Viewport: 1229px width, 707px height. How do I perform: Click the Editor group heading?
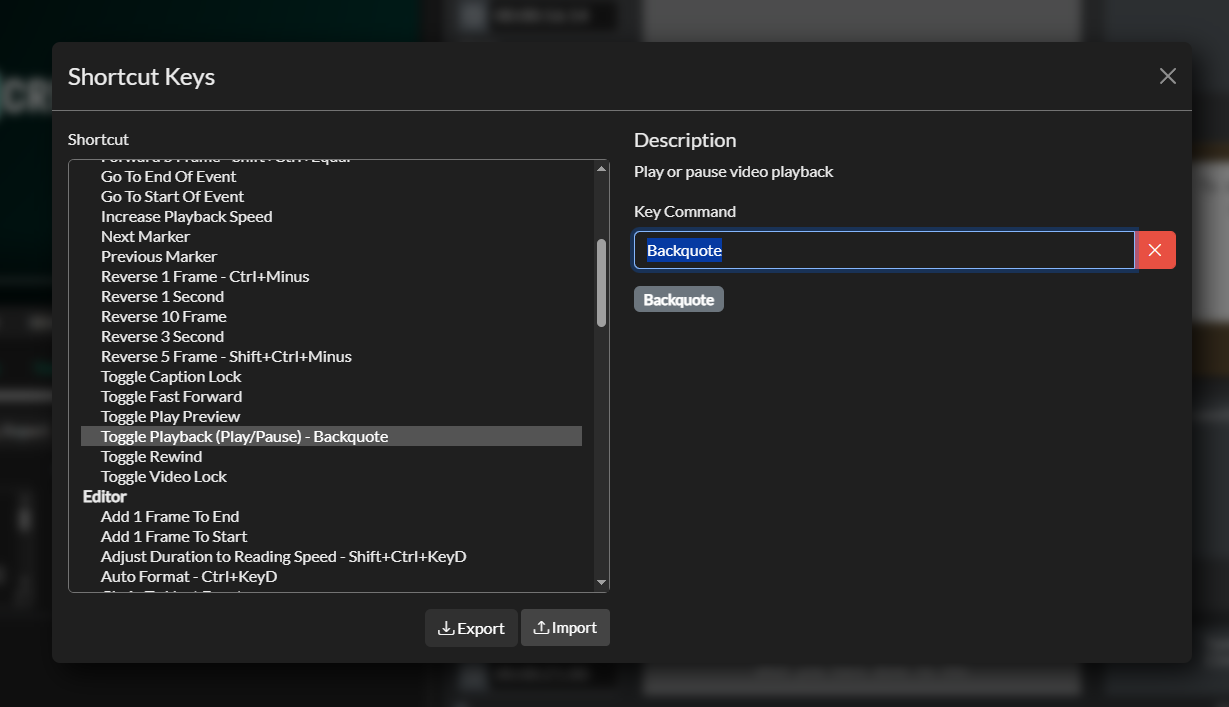pyautogui.click(x=105, y=497)
